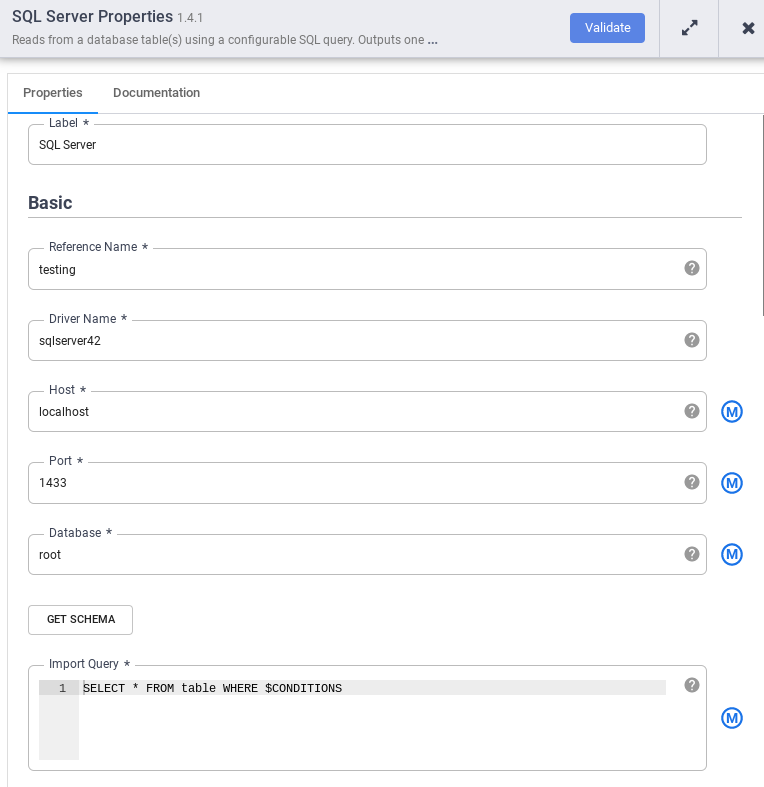View help icon for Import Query
The image size is (764, 787).
691,685
